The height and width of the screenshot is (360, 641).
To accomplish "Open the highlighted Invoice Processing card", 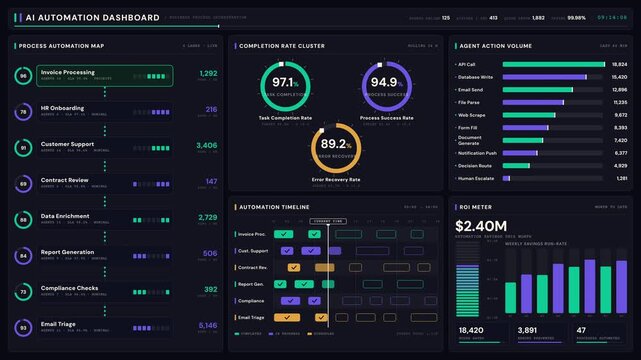I will 105,76.
